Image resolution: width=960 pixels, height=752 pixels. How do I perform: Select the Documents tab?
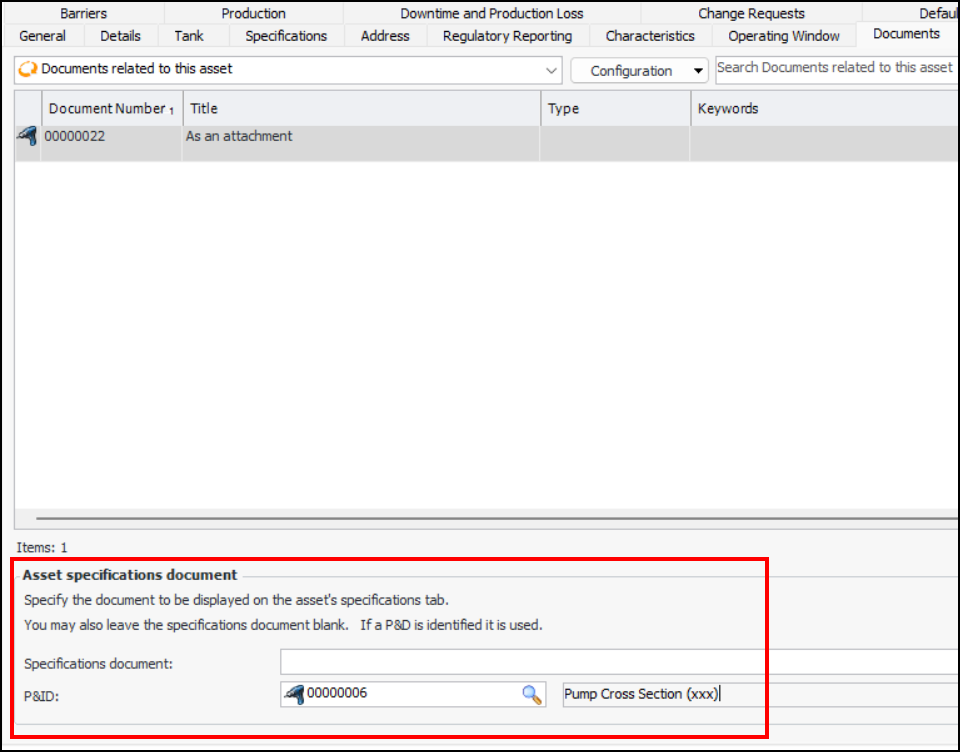pos(906,34)
